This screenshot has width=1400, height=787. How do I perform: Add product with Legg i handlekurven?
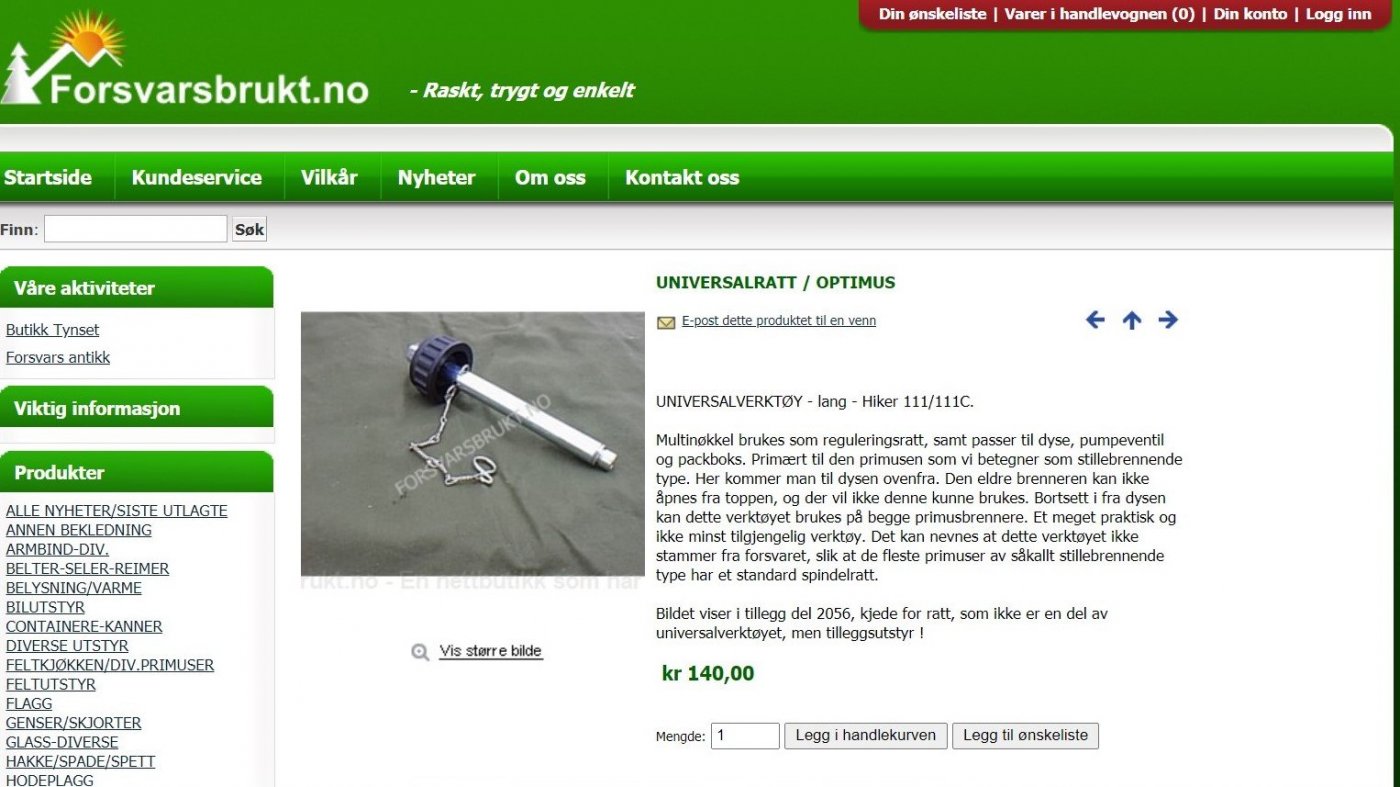(866, 736)
